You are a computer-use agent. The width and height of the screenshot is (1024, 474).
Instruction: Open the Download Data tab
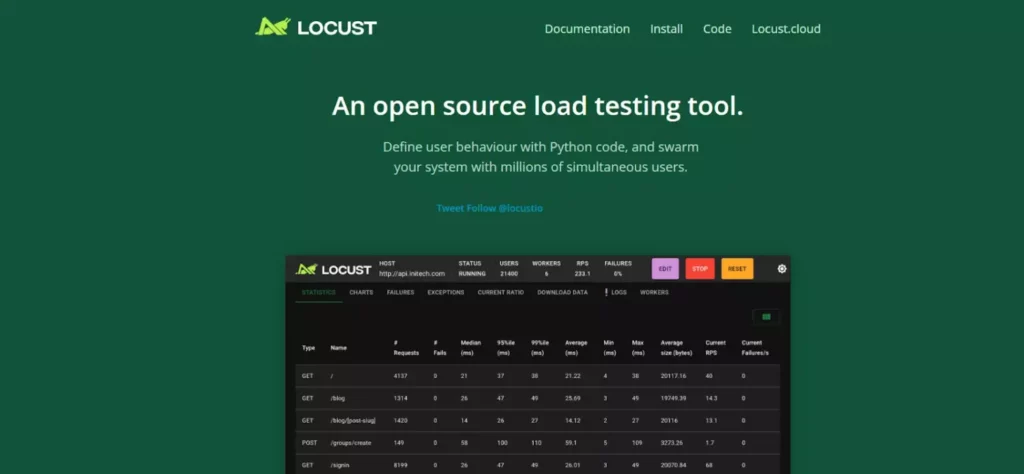[562, 293]
